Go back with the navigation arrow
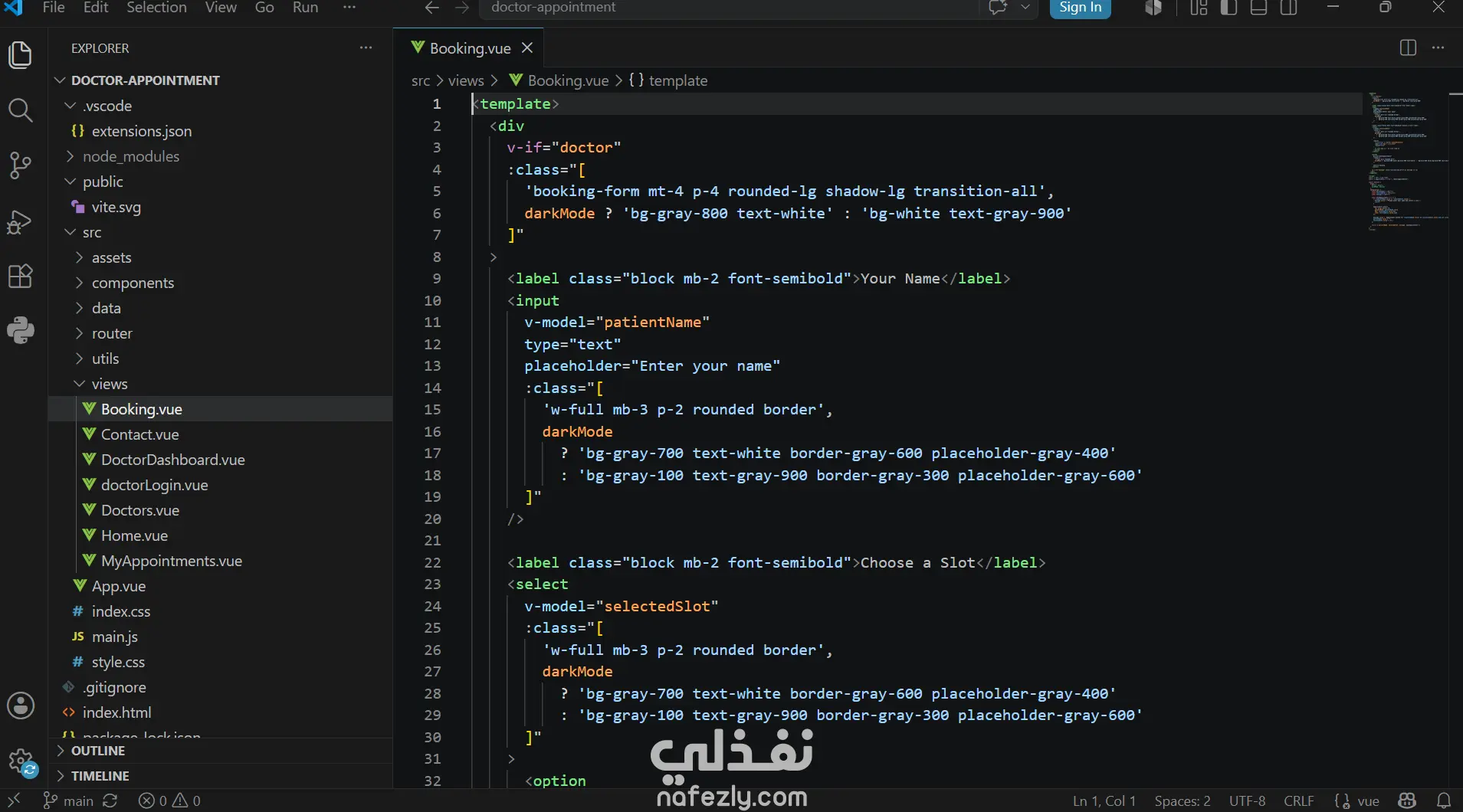The height and width of the screenshot is (812, 1463). [x=432, y=8]
